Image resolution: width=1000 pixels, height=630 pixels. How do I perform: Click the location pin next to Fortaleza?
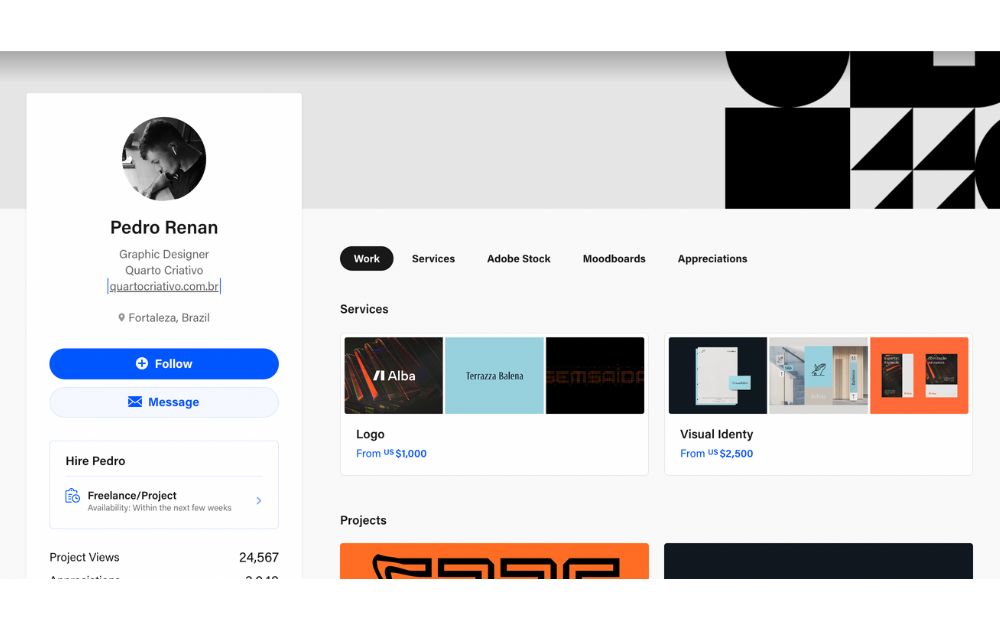(x=121, y=318)
